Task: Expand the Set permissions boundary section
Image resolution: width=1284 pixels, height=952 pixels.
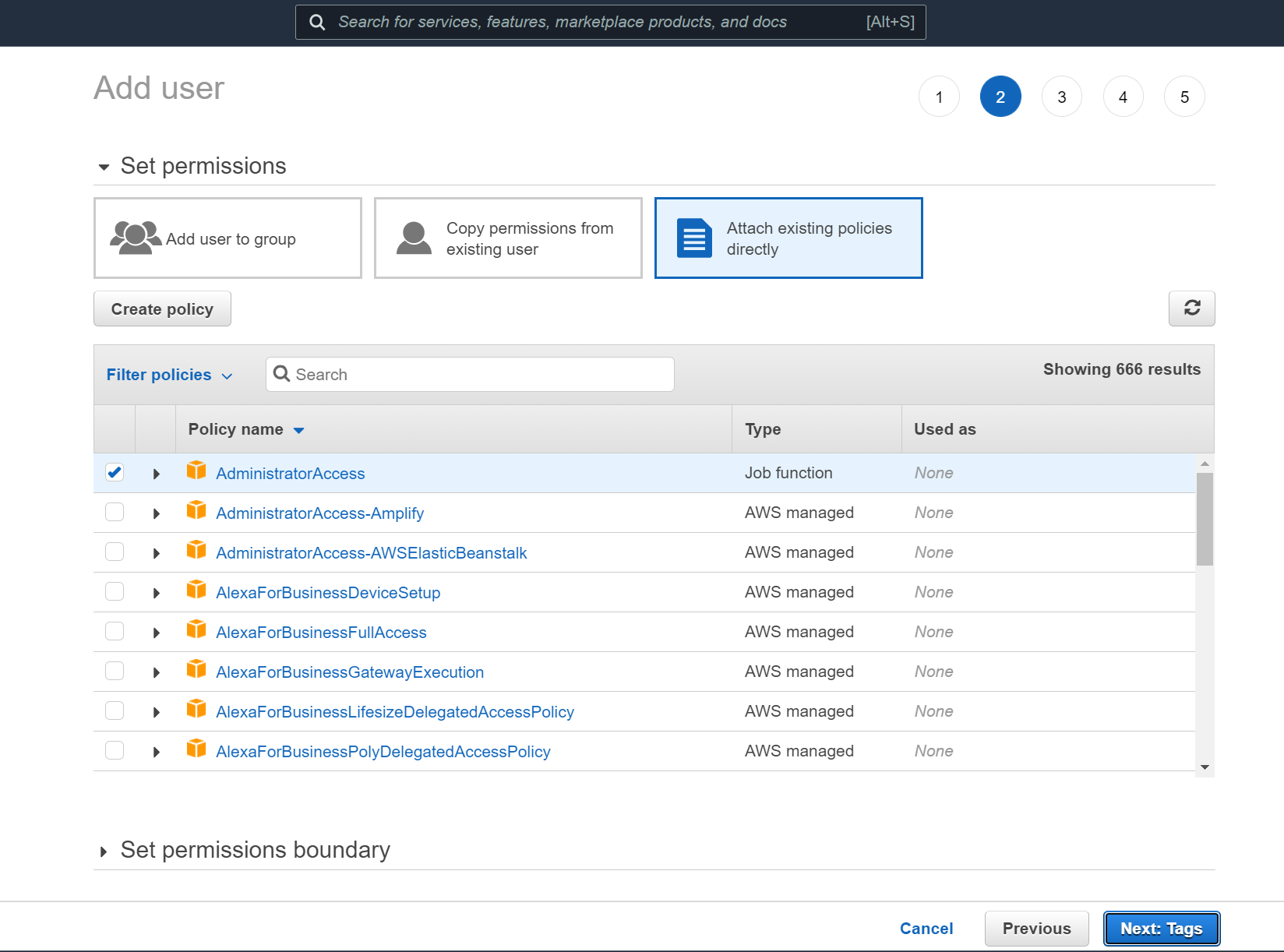Action: click(x=104, y=852)
